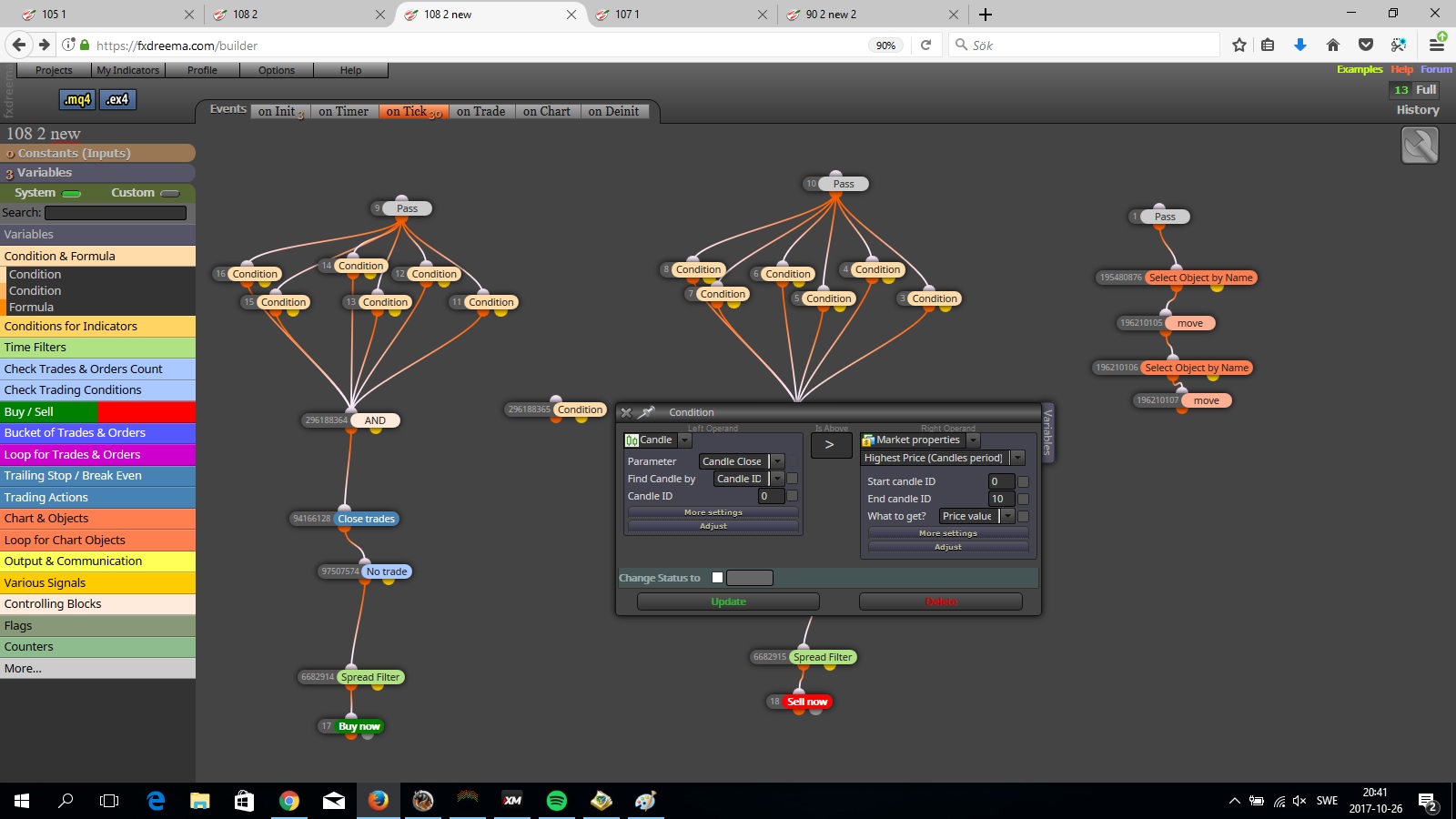Expand the Variables section header

pos(97,172)
